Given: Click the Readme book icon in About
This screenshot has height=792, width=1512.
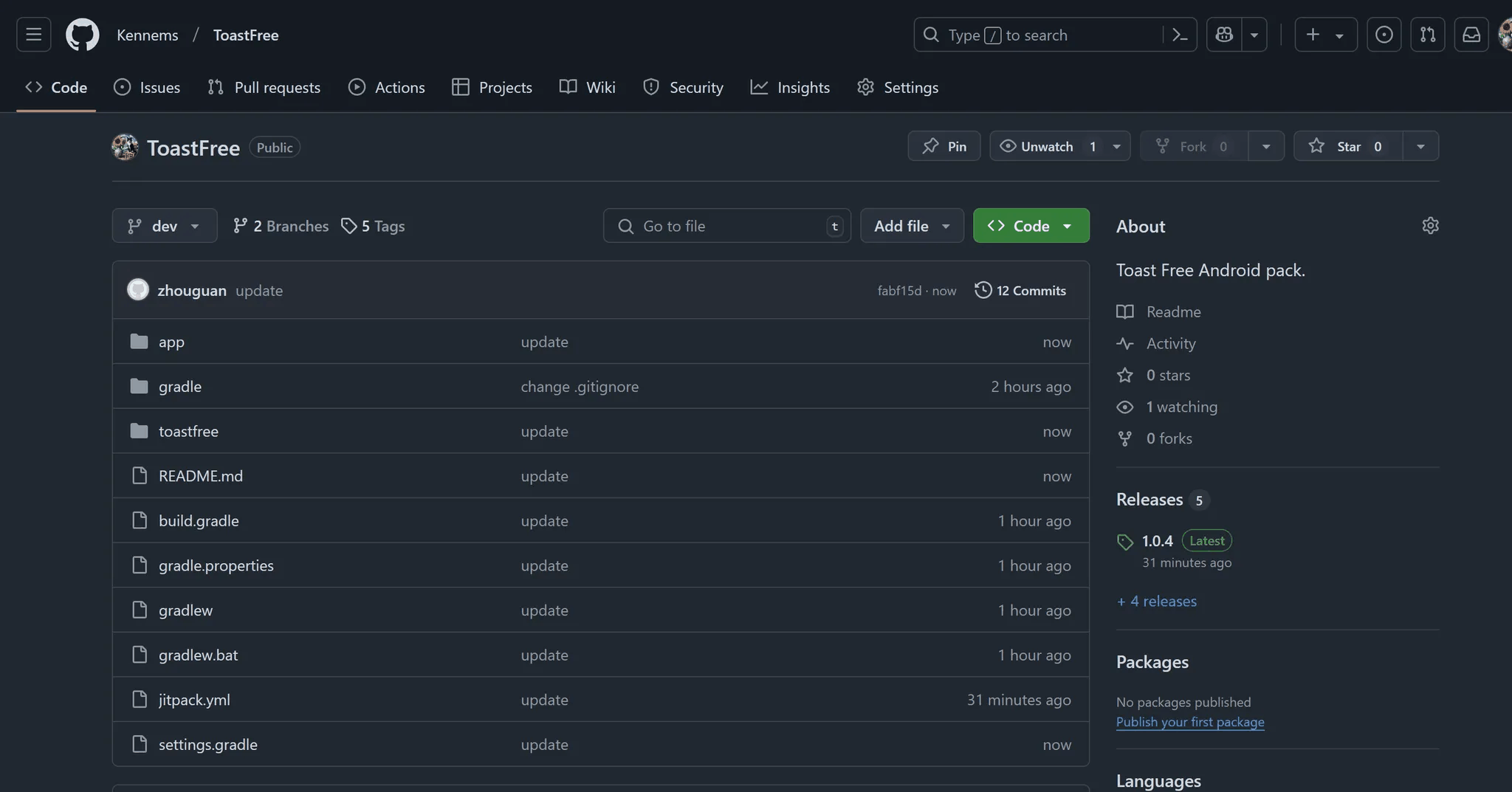Looking at the screenshot, I should 1124,311.
